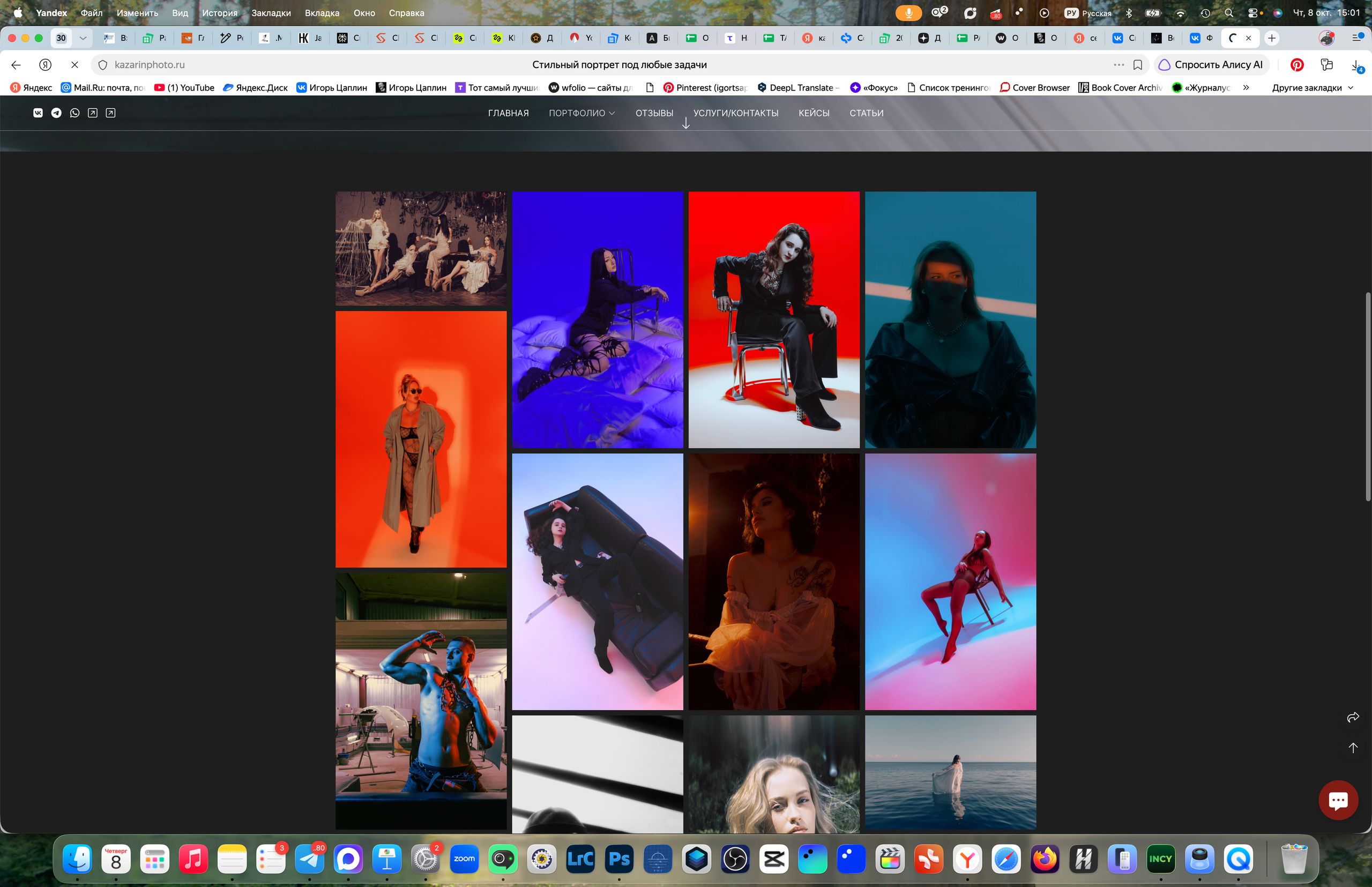Go to the СТАТЬИ page
This screenshot has width=1372, height=887.
click(x=866, y=113)
